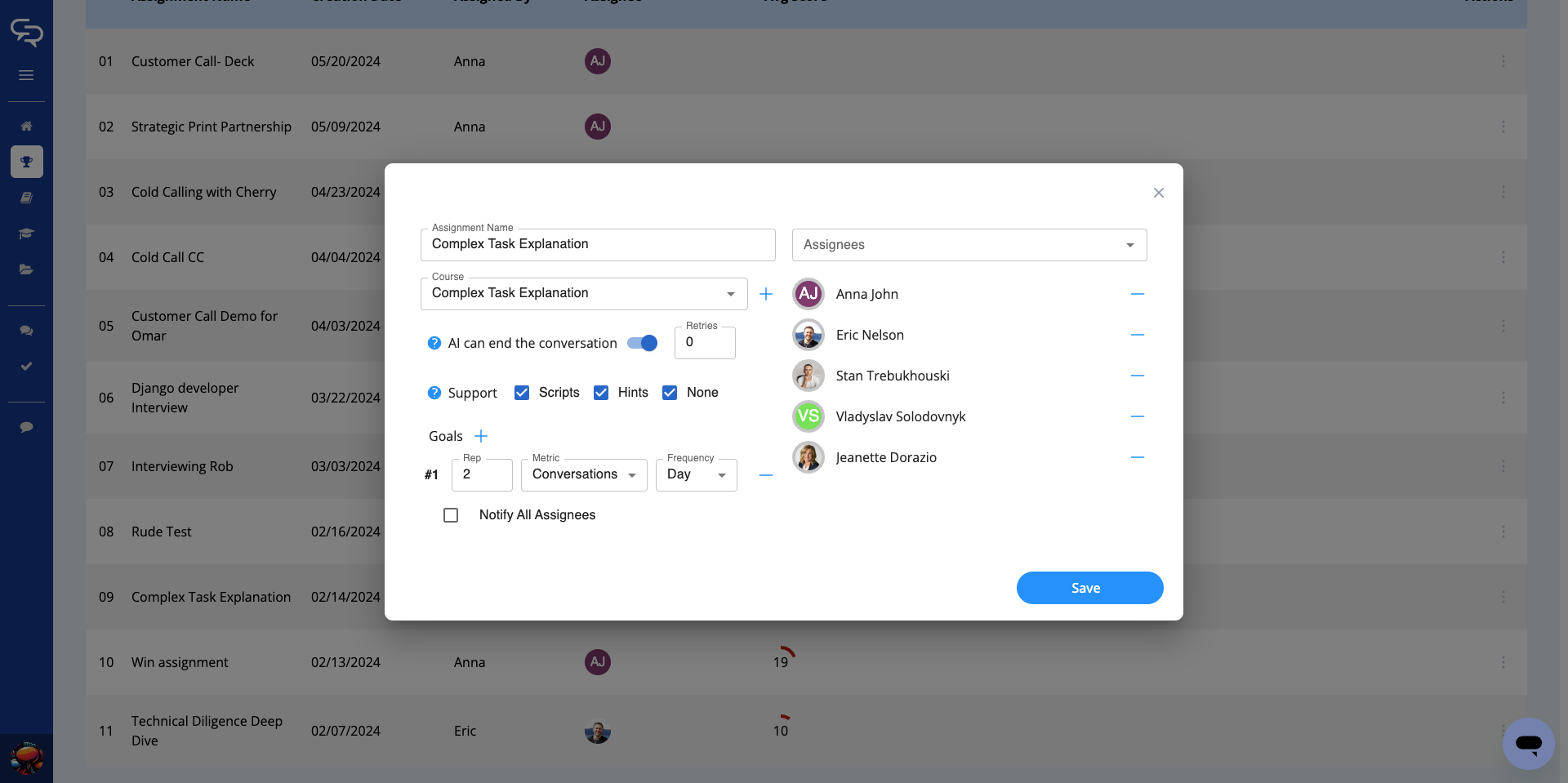Click the Save button
1568x783 pixels.
click(x=1089, y=588)
